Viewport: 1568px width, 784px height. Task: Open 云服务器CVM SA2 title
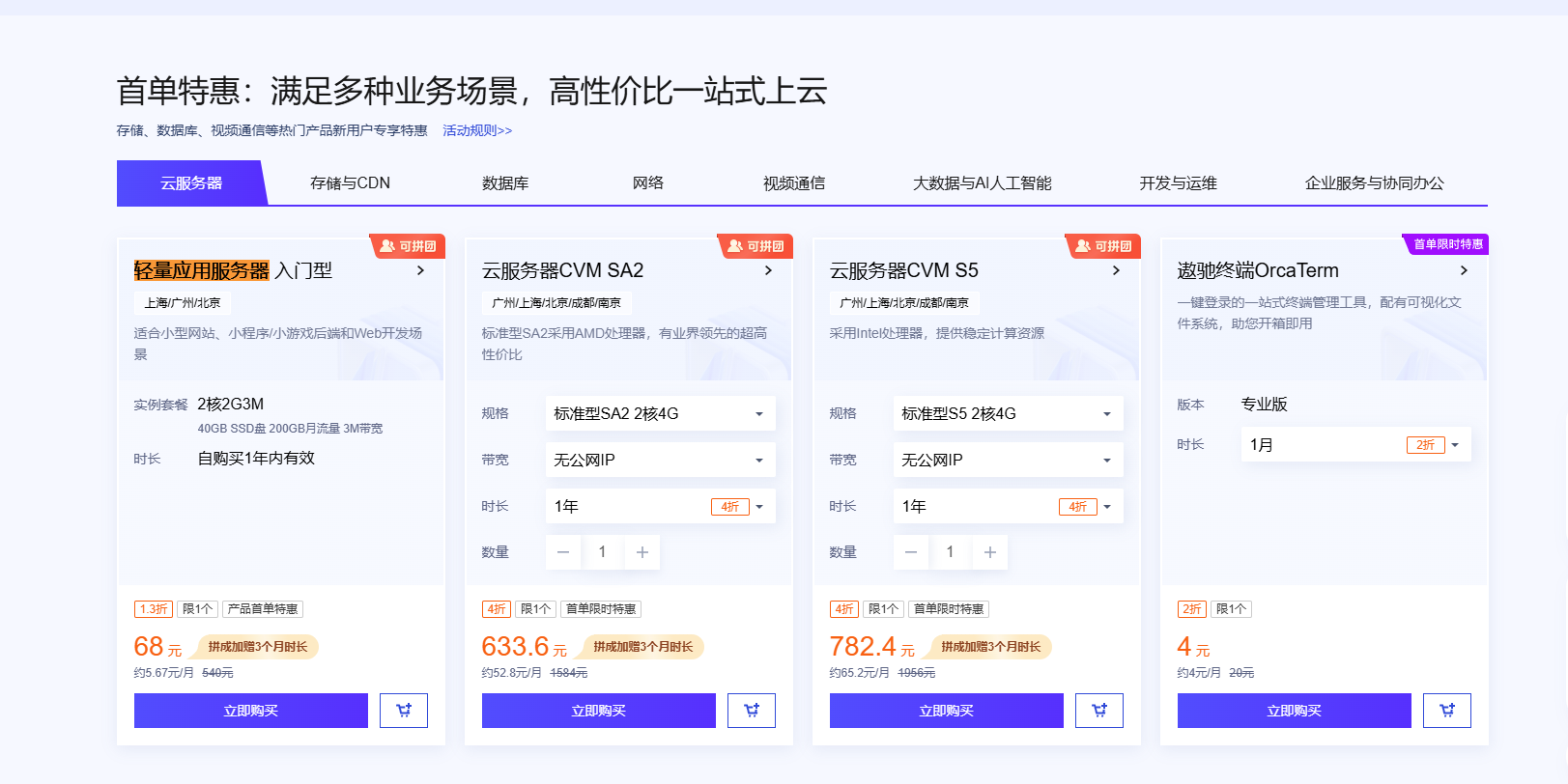click(x=562, y=270)
